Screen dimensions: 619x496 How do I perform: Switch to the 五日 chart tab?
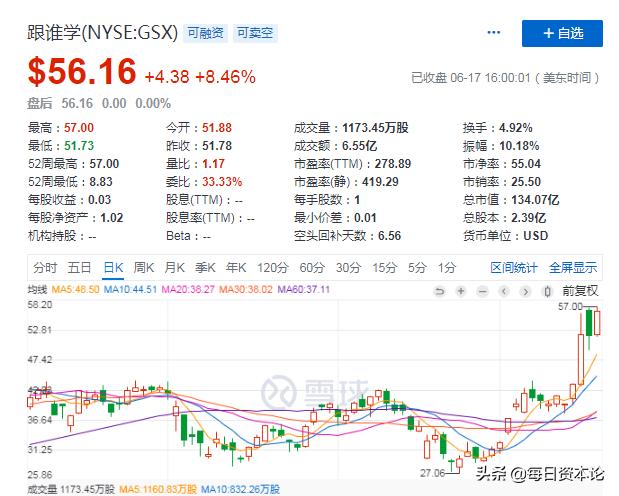(x=79, y=268)
